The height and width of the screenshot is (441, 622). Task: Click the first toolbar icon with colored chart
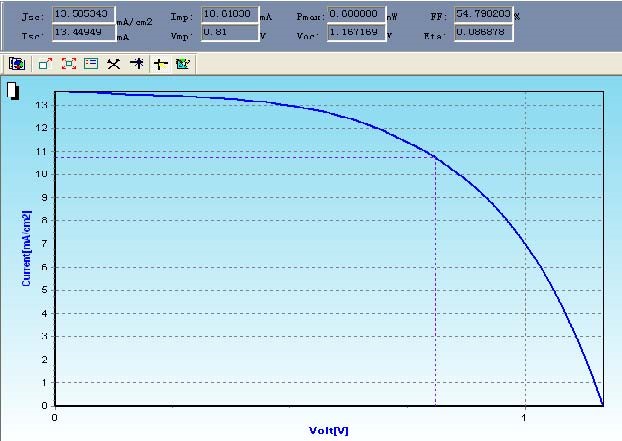tap(17, 63)
